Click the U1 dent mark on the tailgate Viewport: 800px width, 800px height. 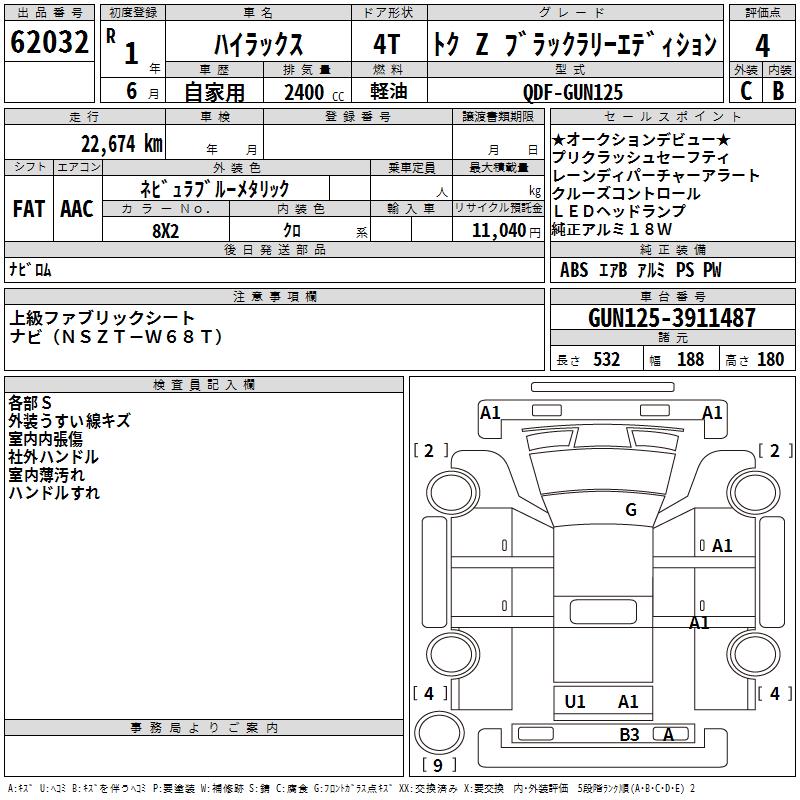point(575,702)
